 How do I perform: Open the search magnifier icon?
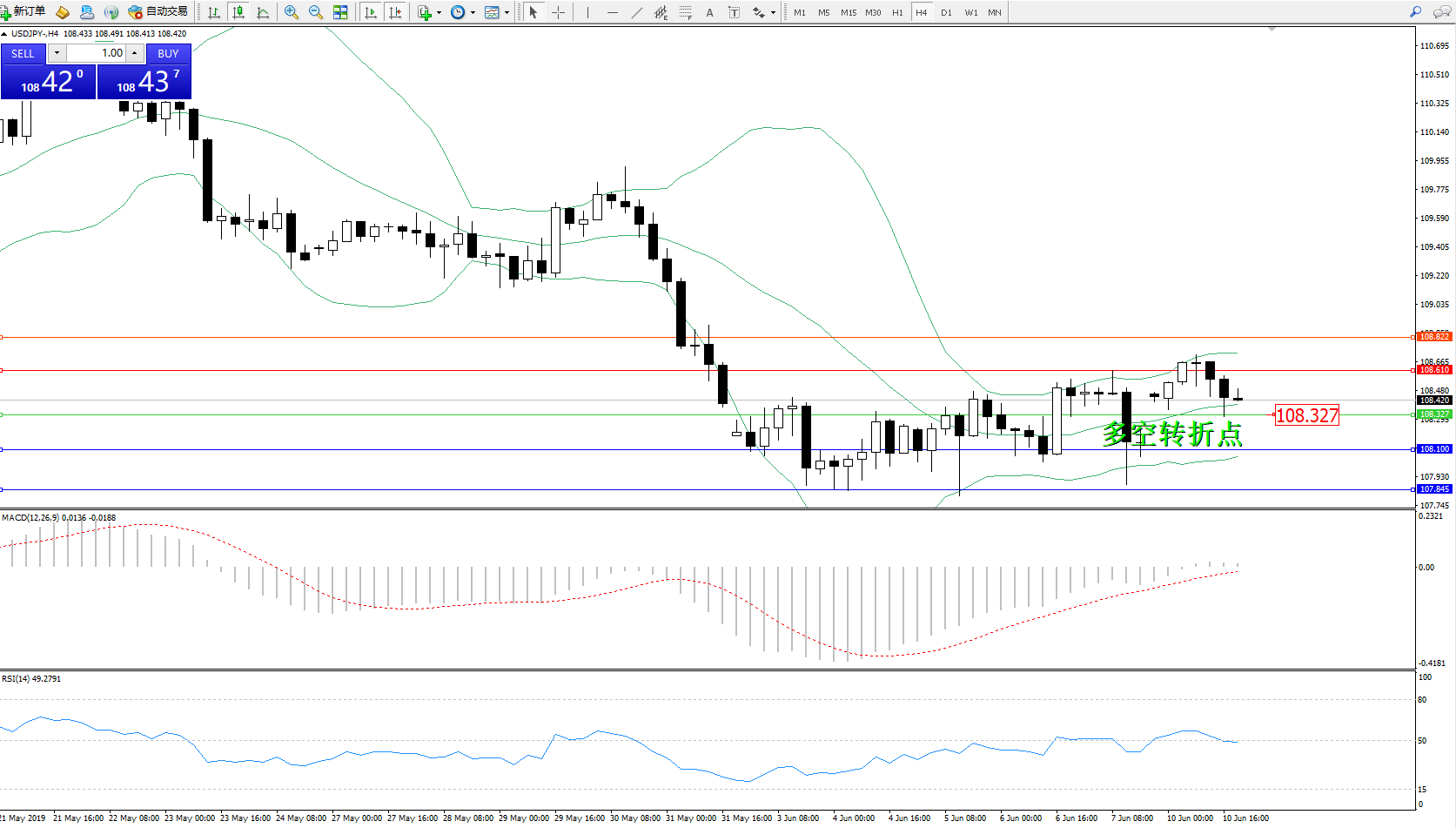[1415, 12]
